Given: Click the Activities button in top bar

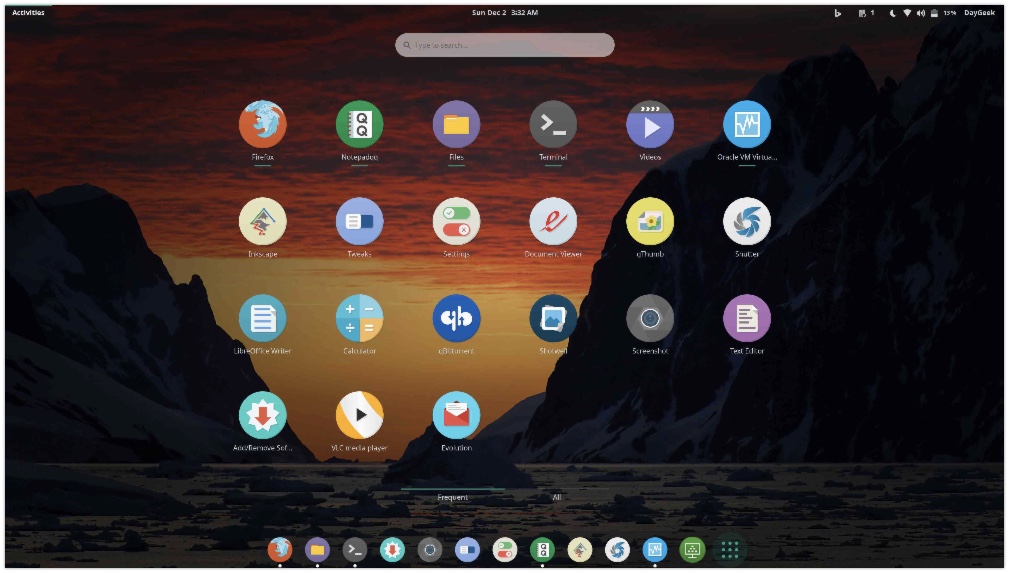Looking at the screenshot, I should (28, 13).
